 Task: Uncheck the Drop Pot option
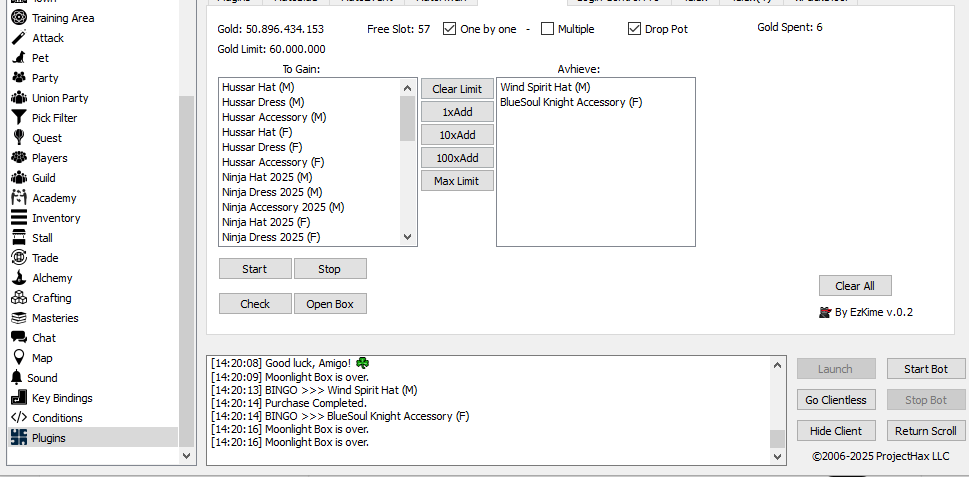coord(634,29)
